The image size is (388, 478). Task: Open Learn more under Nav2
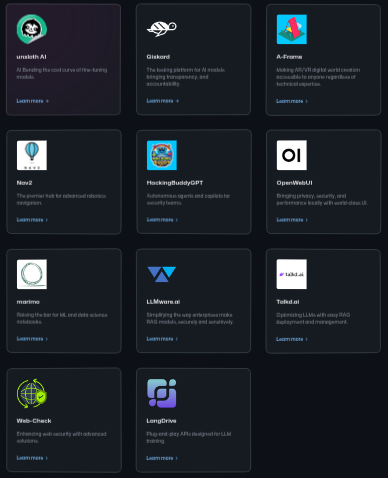point(32,220)
